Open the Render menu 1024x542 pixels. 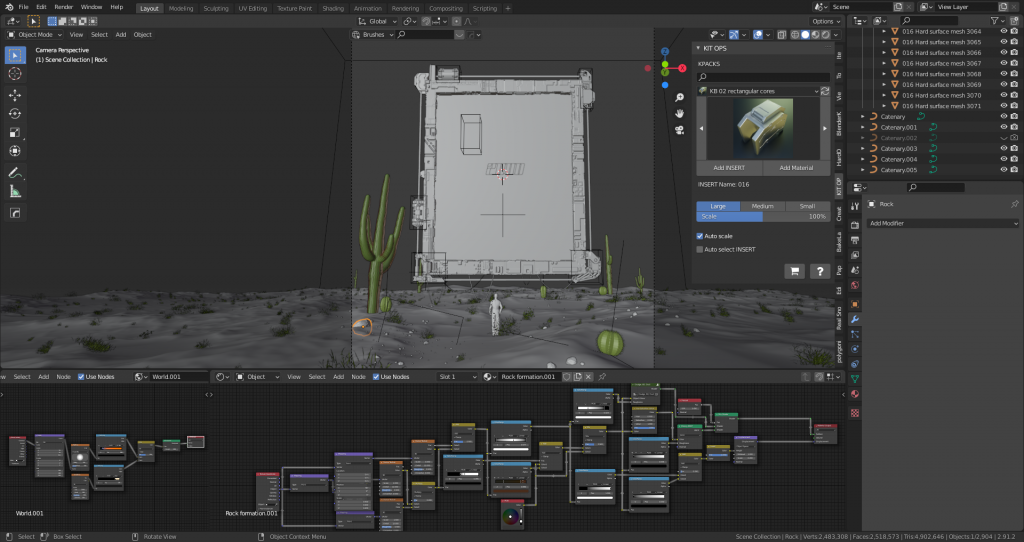(x=63, y=7)
